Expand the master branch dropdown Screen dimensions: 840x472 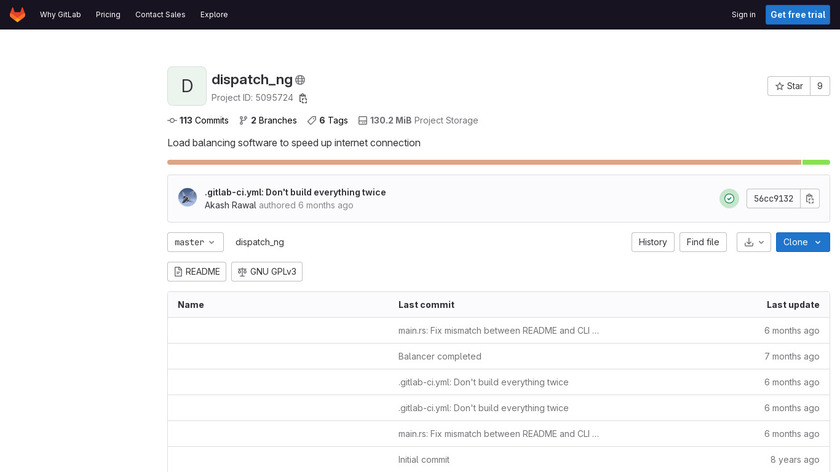point(195,242)
